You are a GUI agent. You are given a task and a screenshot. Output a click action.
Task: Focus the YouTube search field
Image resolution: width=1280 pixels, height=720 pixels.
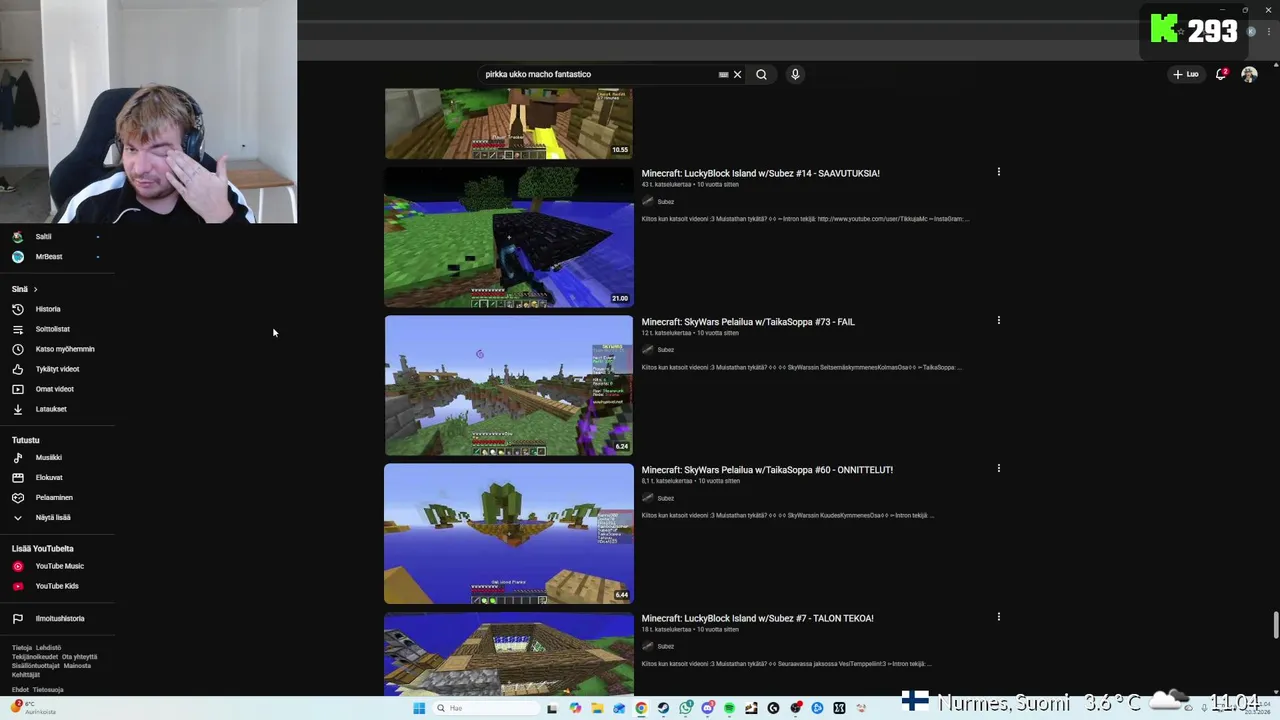tap(598, 74)
